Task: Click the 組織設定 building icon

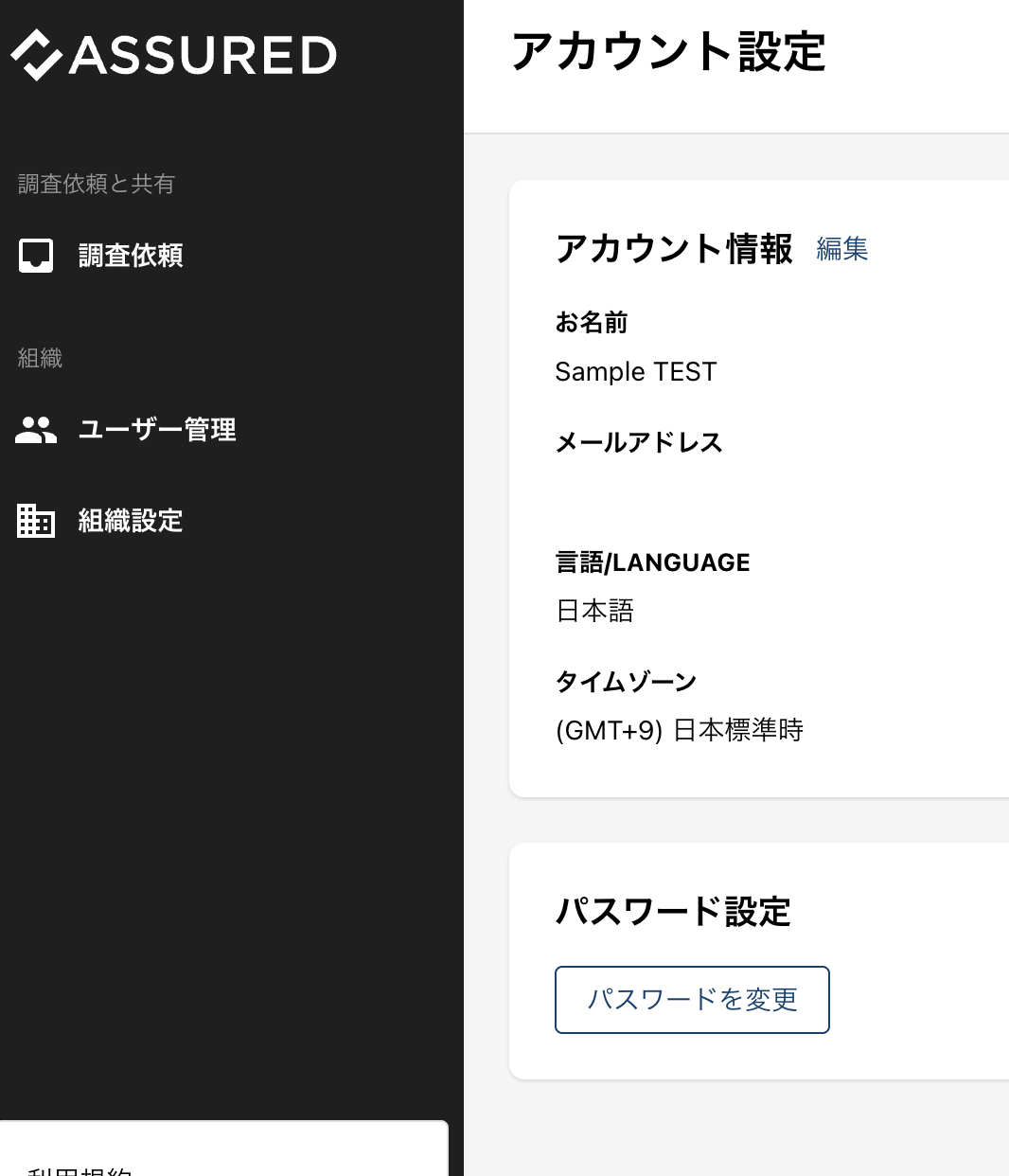Action: click(x=36, y=521)
